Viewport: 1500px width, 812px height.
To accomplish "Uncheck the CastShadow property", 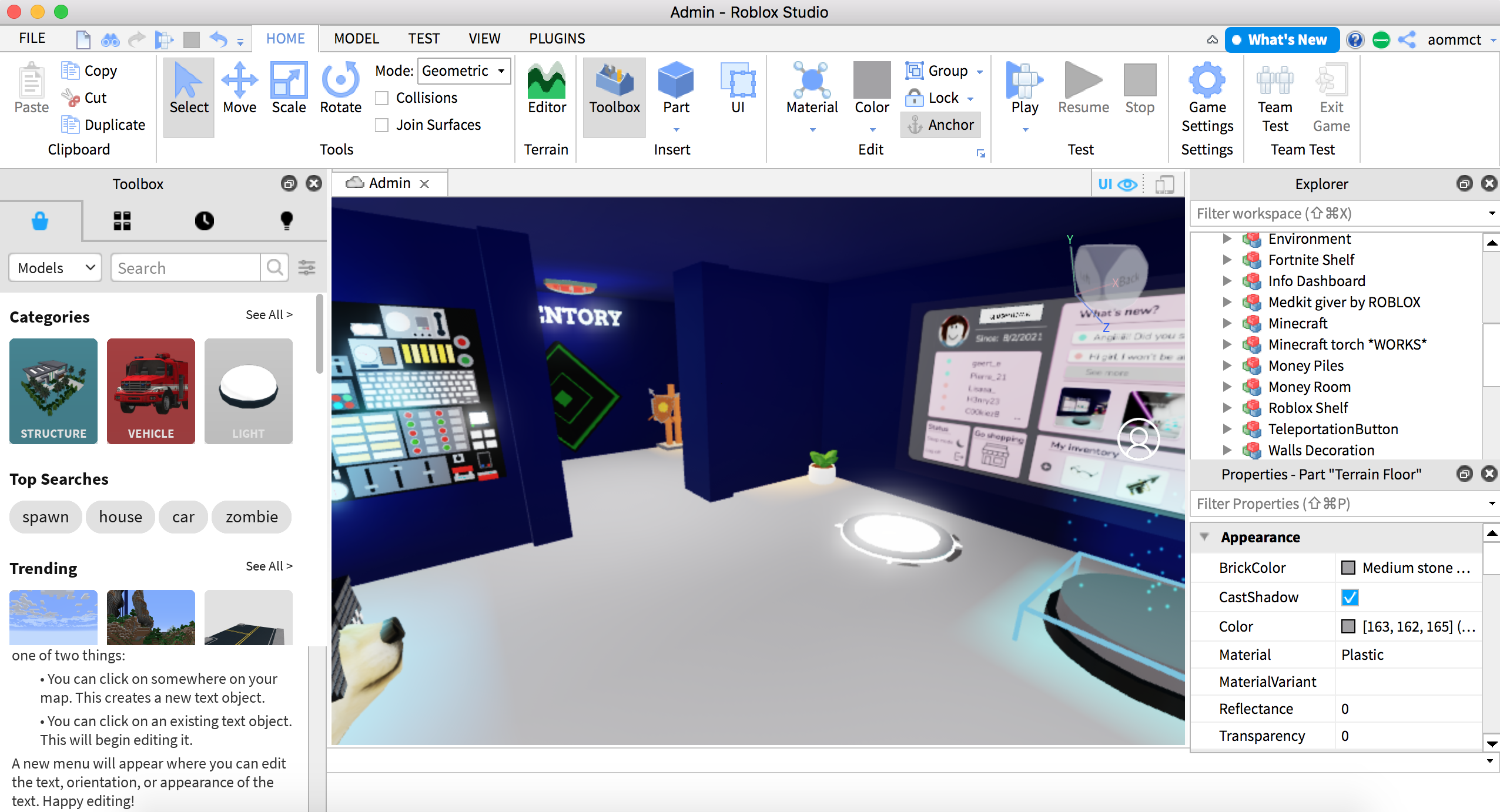I will coord(1350,597).
